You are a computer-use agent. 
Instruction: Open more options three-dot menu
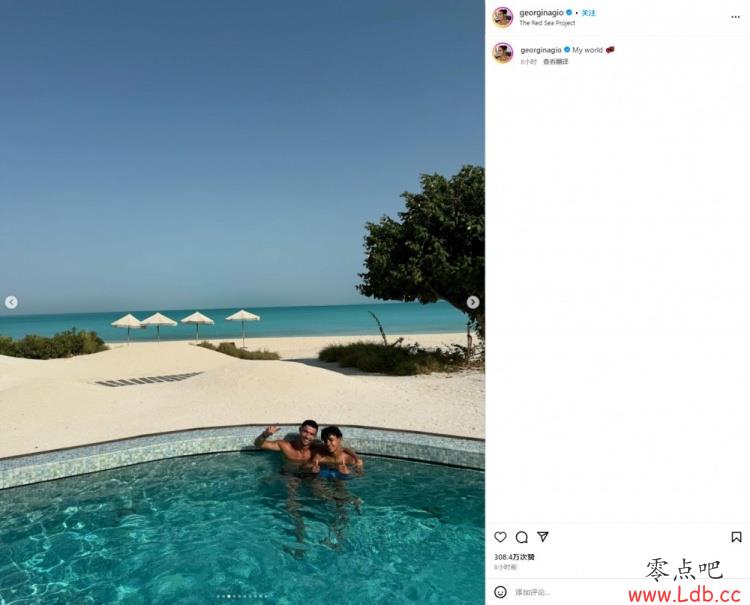point(736,17)
